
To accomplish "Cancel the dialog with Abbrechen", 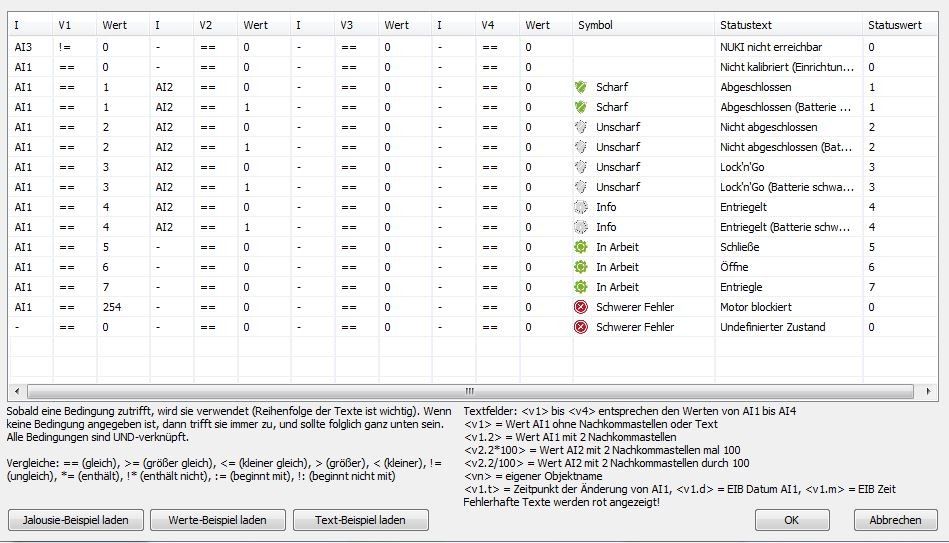I will click(x=895, y=520).
